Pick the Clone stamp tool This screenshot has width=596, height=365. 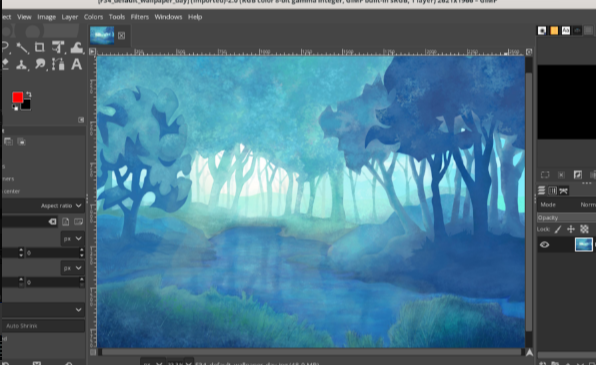(21, 65)
